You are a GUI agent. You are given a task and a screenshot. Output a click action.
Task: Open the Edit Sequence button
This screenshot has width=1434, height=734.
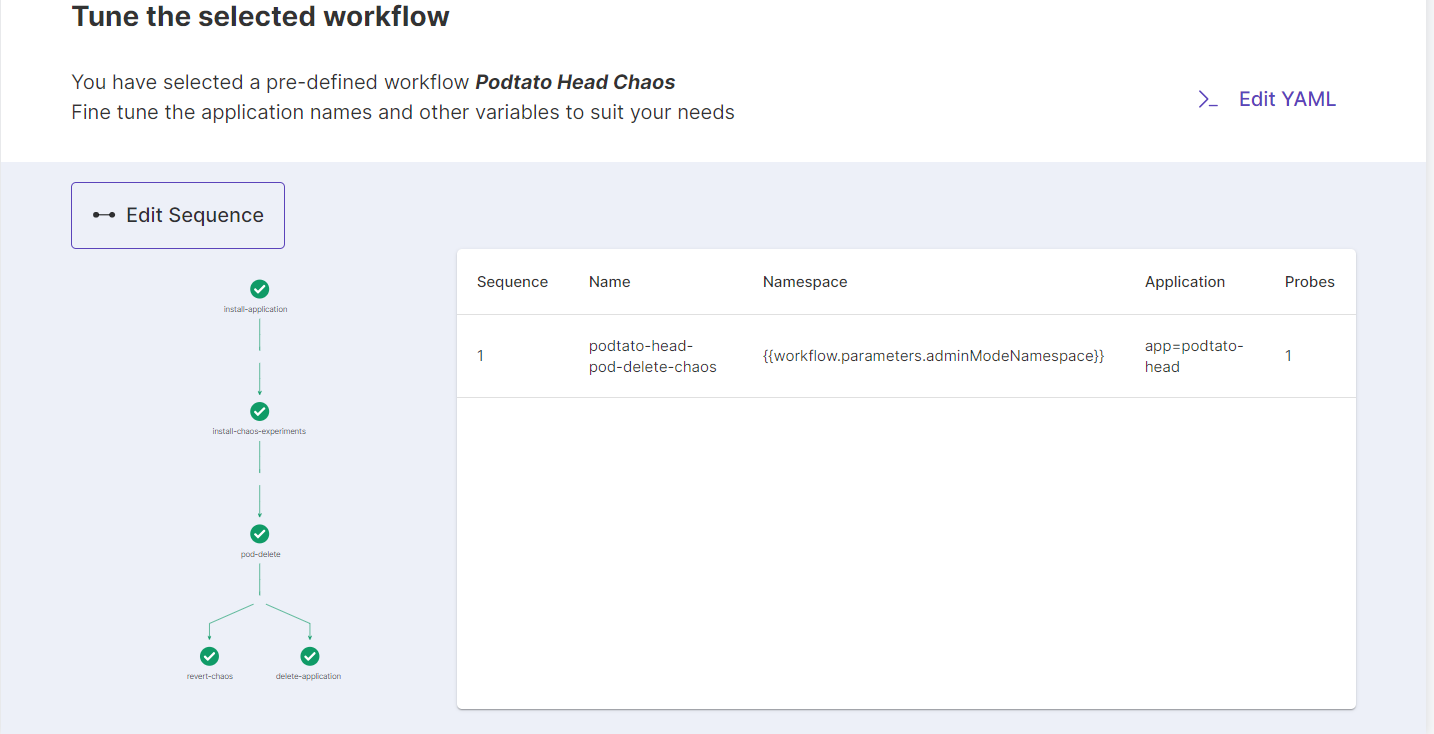178,215
